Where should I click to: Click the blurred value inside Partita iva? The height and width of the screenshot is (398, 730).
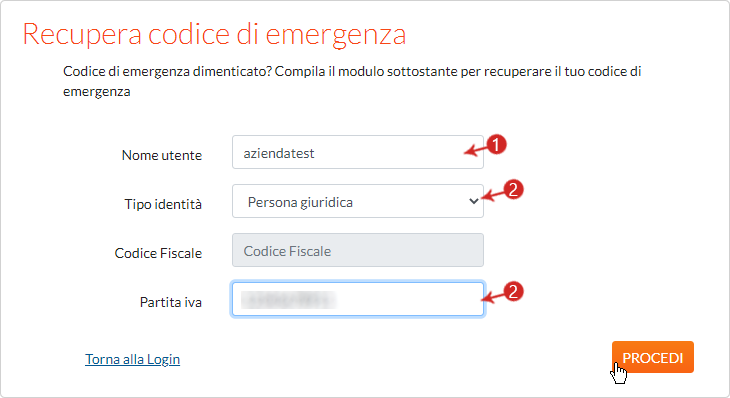(288, 300)
